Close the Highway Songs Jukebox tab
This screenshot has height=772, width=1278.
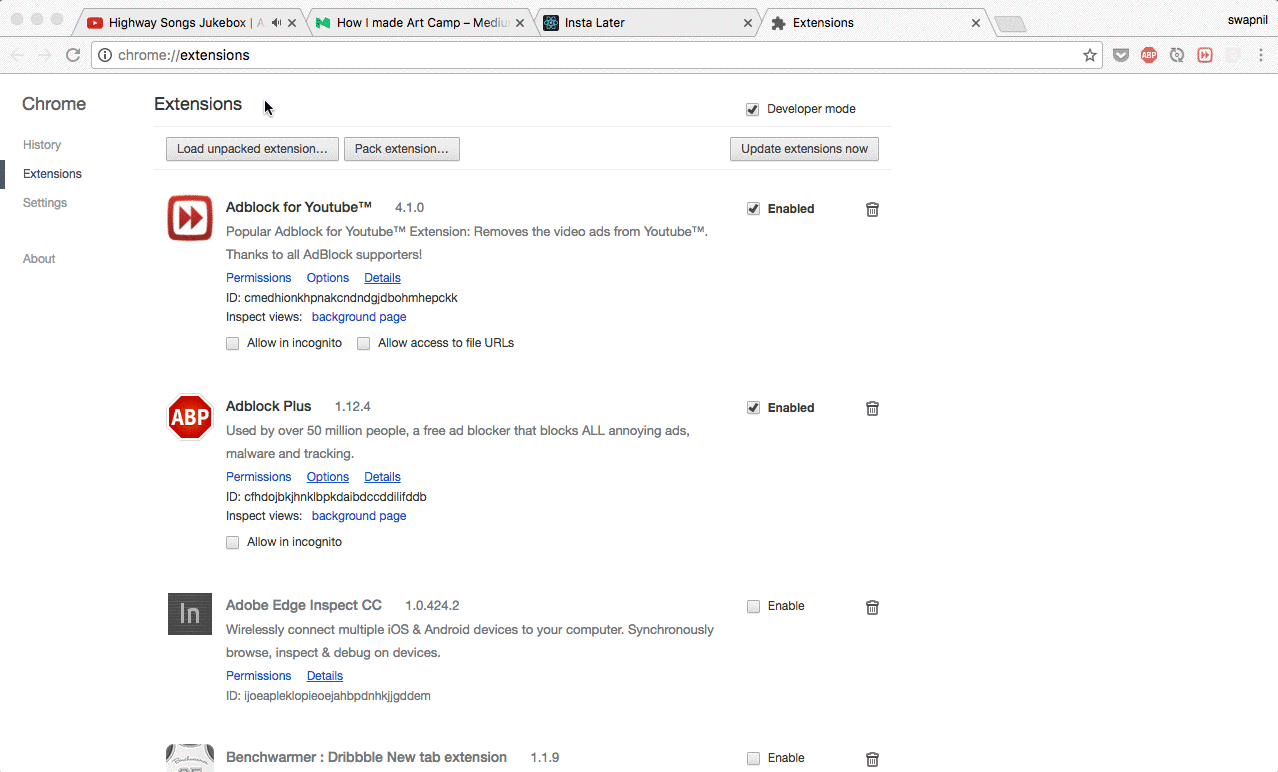(x=294, y=22)
